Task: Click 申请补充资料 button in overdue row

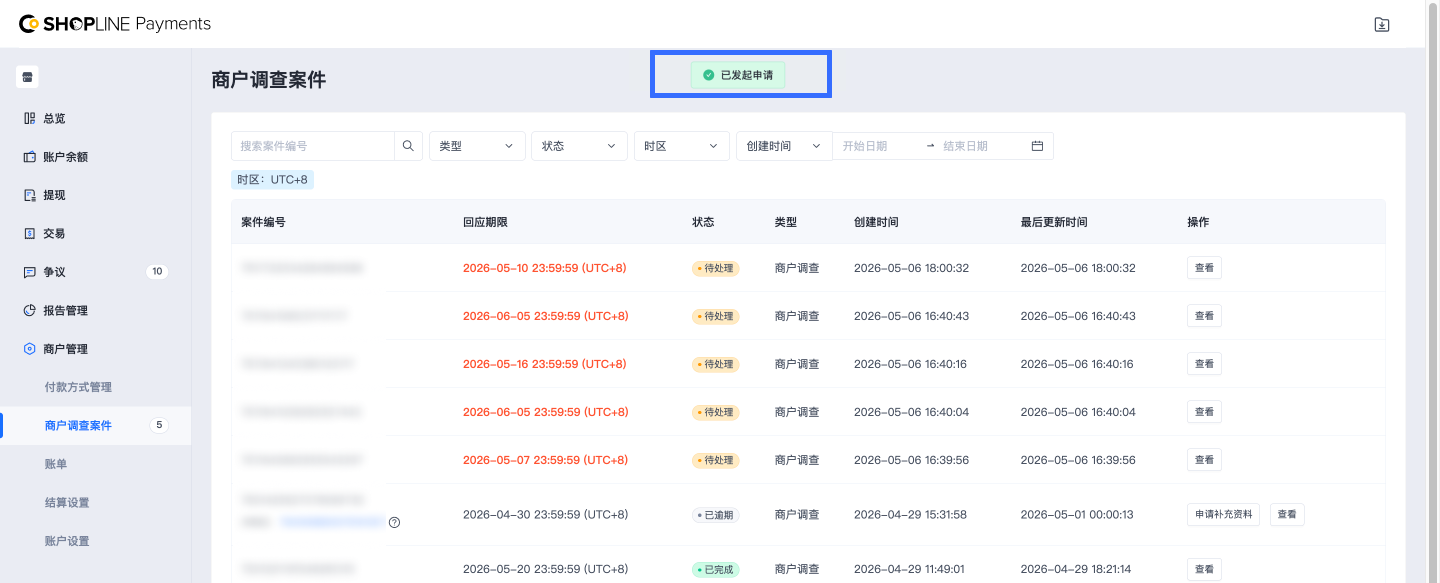Action: (x=1223, y=515)
